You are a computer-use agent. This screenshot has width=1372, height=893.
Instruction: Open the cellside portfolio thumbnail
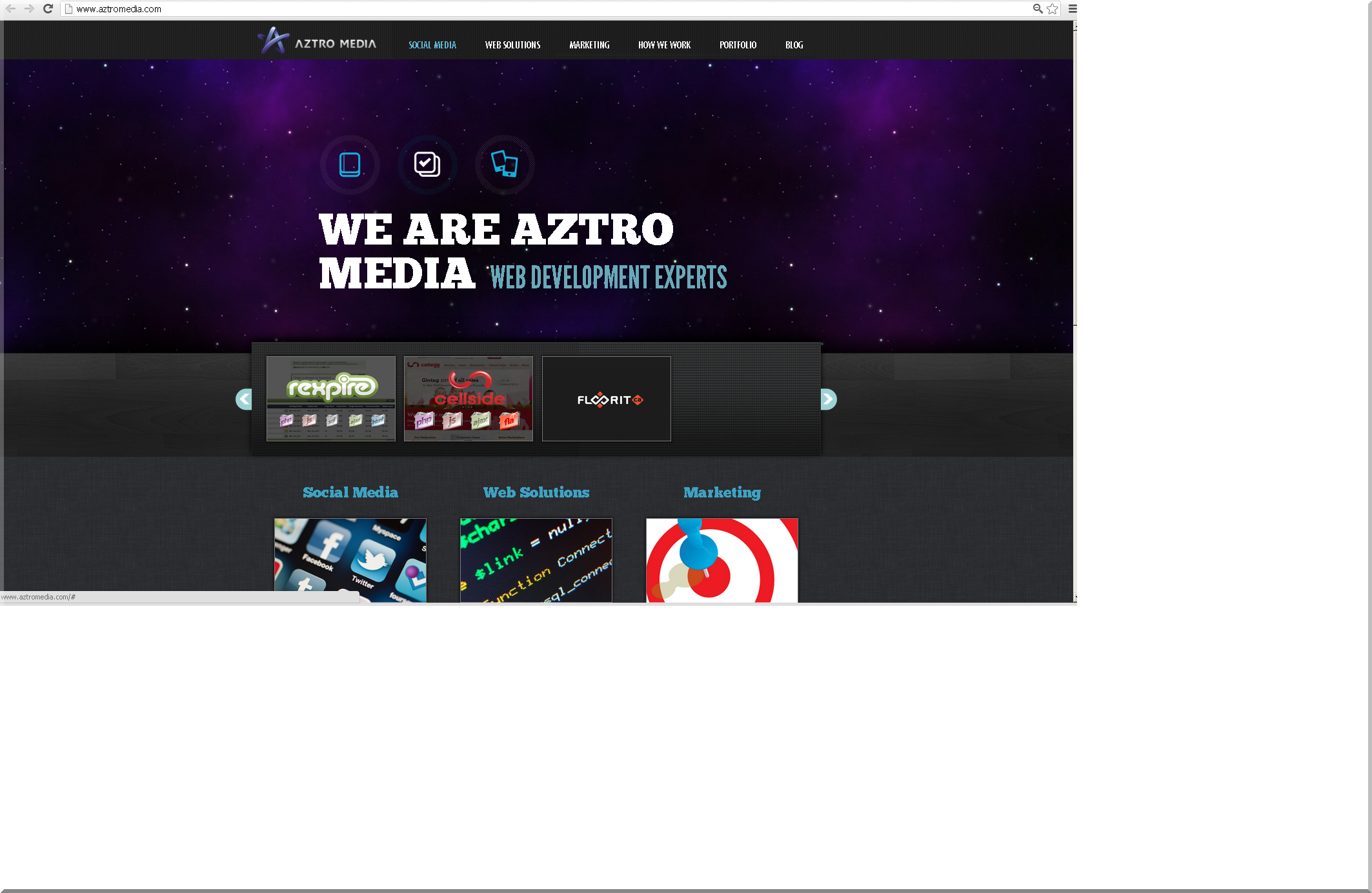(x=469, y=399)
